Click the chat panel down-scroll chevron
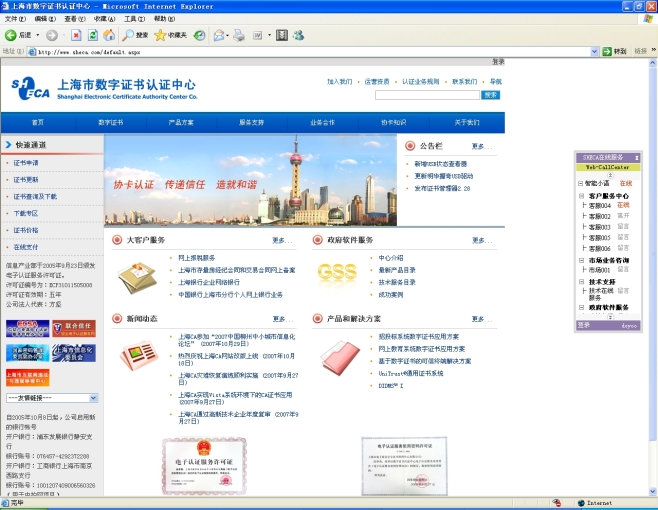Viewport: 658px width, 510px height. [x=611, y=317]
